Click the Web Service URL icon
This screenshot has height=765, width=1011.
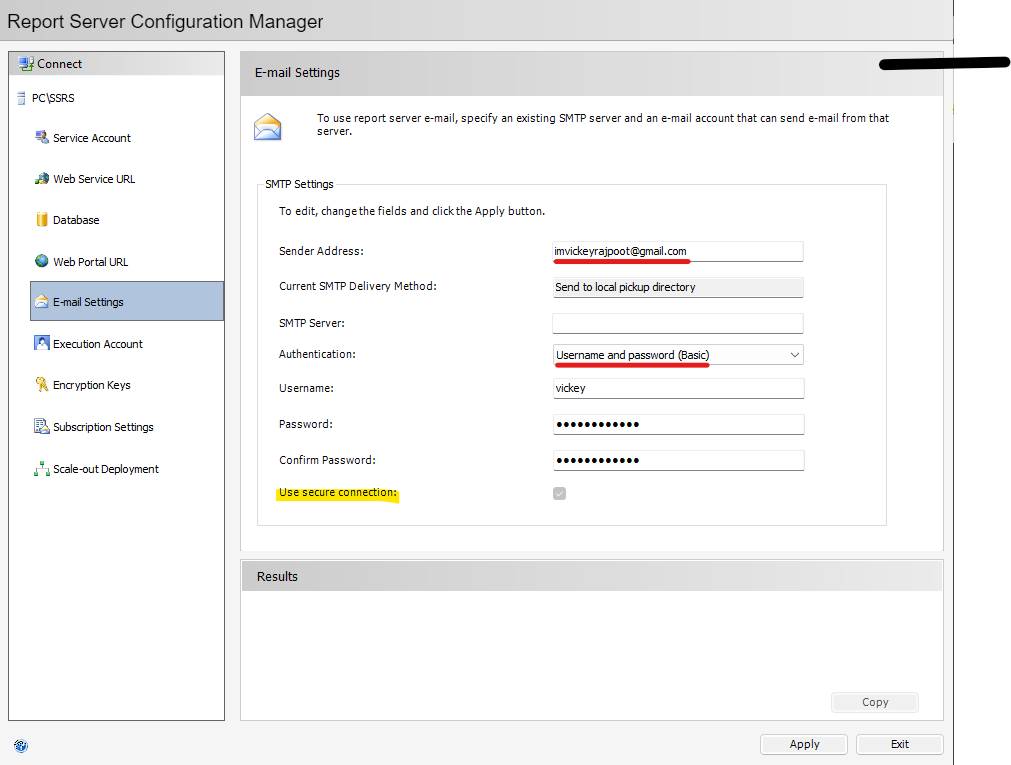point(42,179)
